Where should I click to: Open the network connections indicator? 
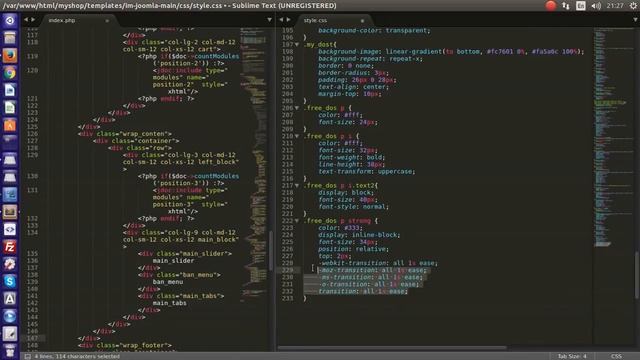point(566,5)
